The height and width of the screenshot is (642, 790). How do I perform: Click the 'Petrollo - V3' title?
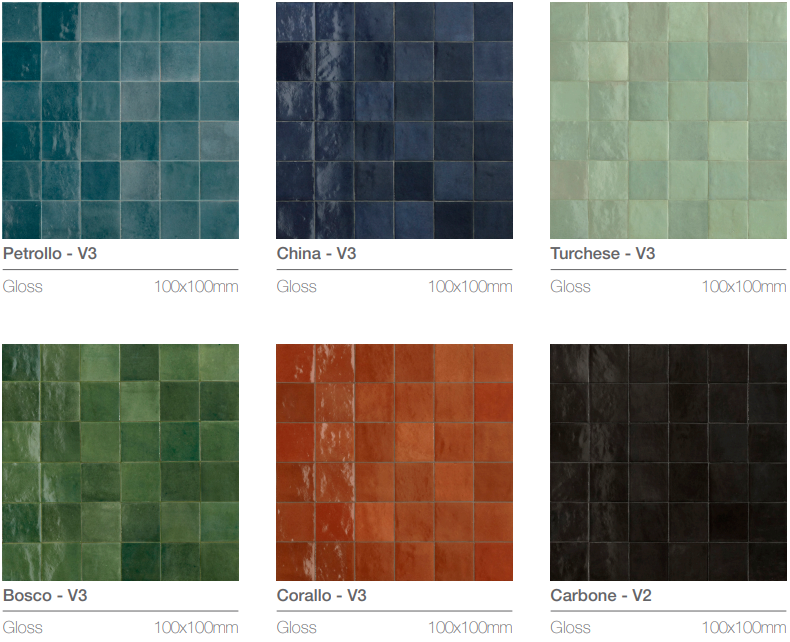click(x=50, y=253)
